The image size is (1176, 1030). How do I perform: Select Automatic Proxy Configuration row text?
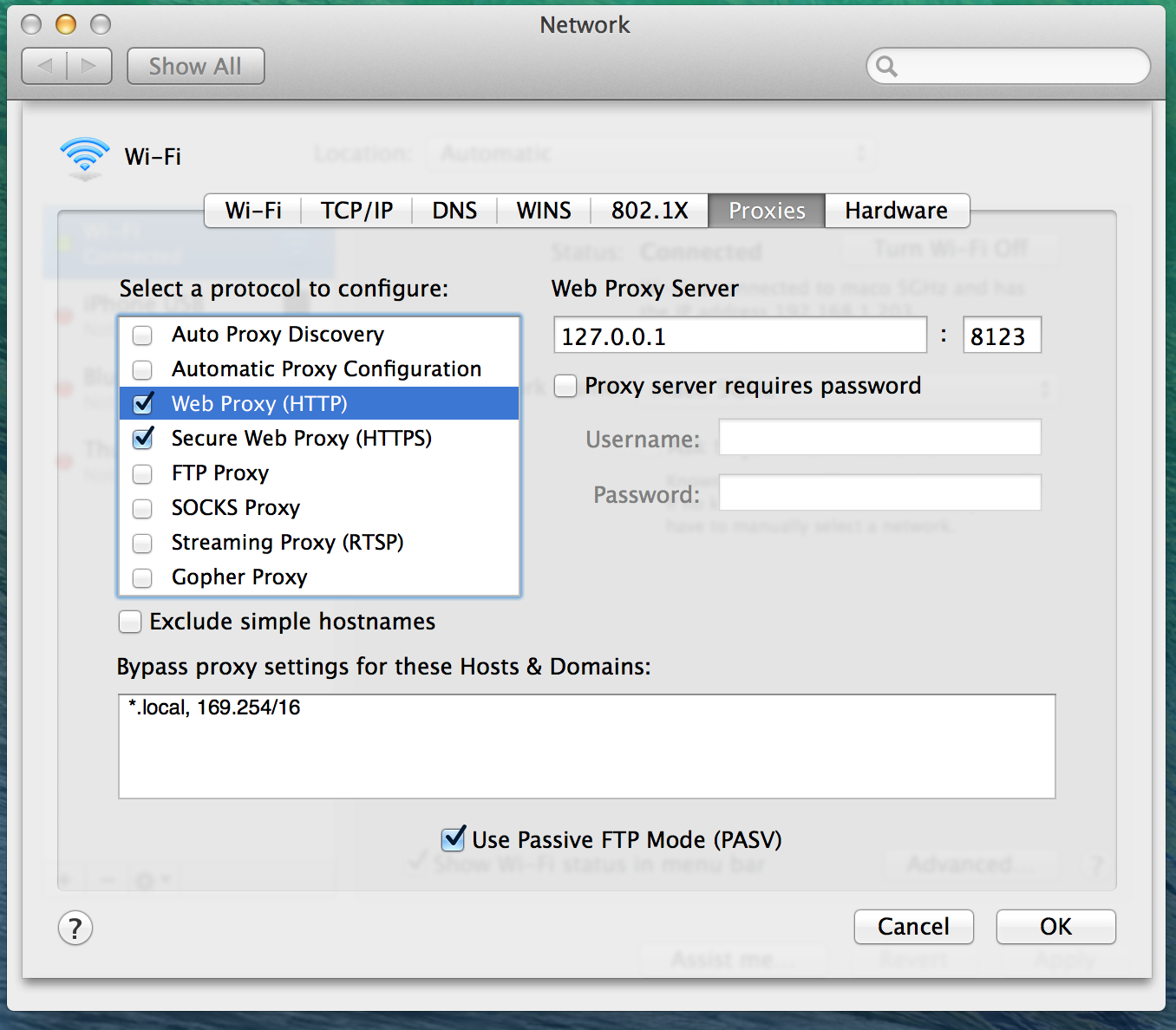(327, 369)
